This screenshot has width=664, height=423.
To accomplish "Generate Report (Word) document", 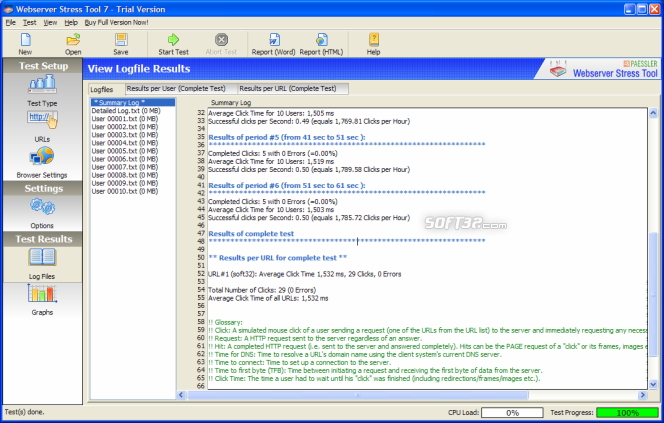I will 274,44.
